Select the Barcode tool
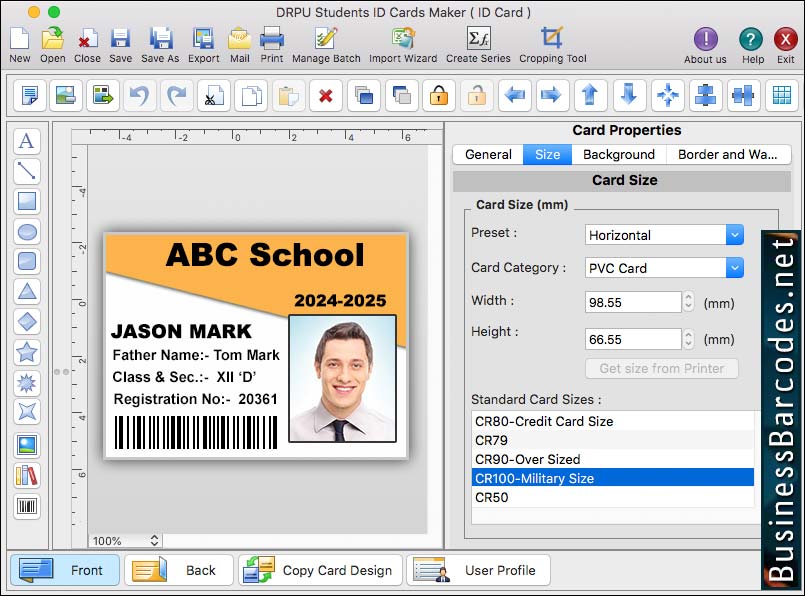The width and height of the screenshot is (805, 596). click(27, 506)
